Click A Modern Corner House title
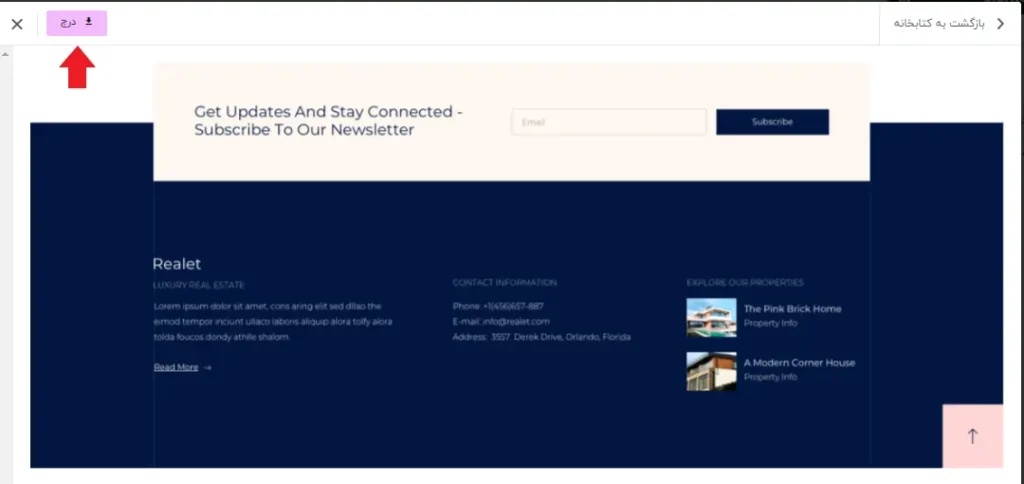 [799, 363]
